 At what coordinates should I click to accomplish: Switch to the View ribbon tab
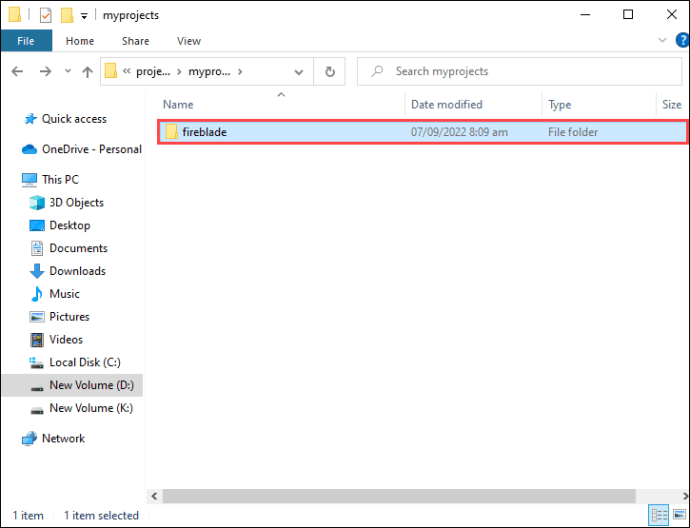[x=188, y=41]
